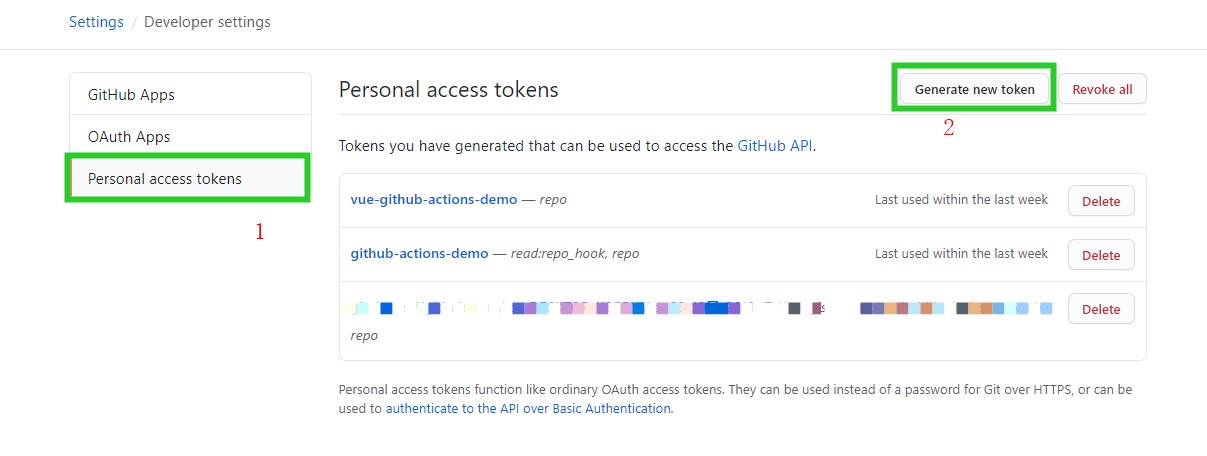The width and height of the screenshot is (1207, 456).
Task: Click last-used text for github-actions-demo
Action: 961,254
